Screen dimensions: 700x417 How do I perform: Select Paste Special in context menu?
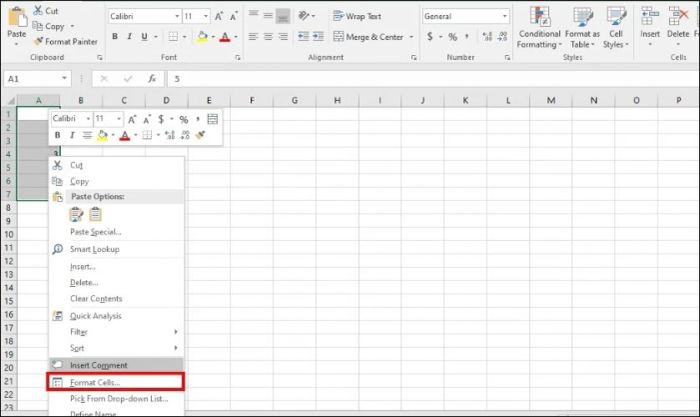click(116, 232)
